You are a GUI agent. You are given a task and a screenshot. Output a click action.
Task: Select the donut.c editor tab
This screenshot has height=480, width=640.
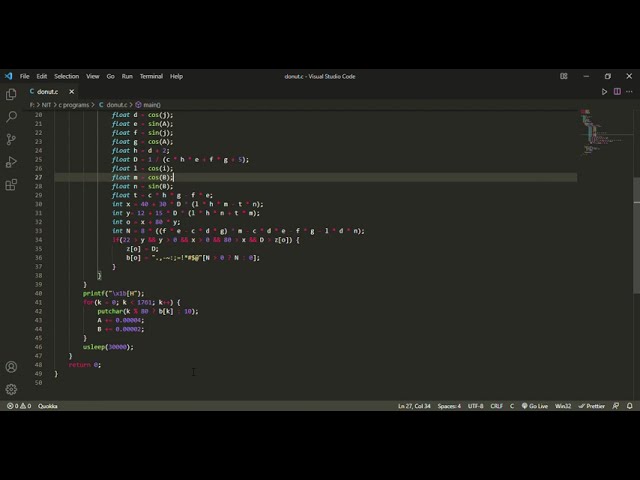tap(48, 92)
